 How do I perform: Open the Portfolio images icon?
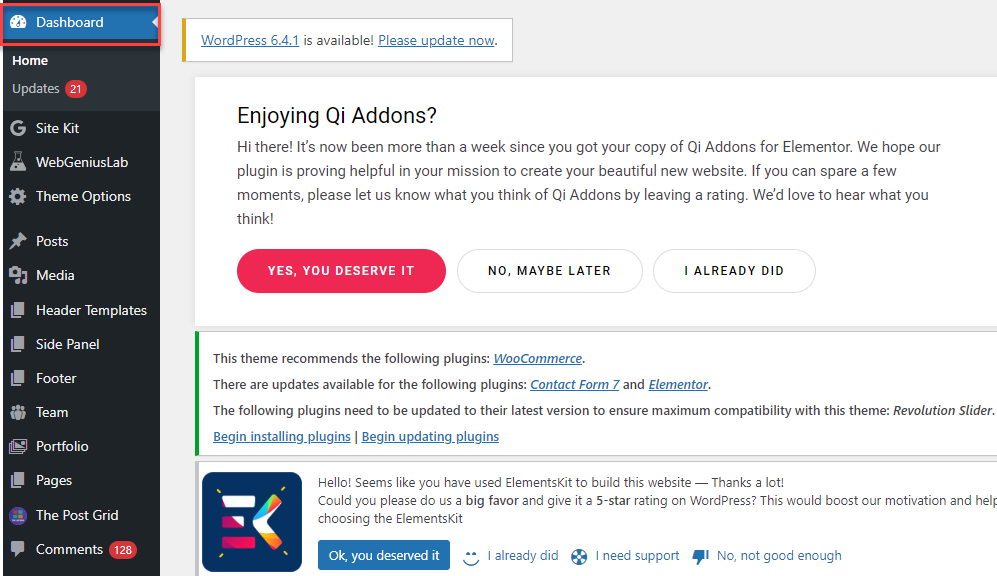(18, 446)
